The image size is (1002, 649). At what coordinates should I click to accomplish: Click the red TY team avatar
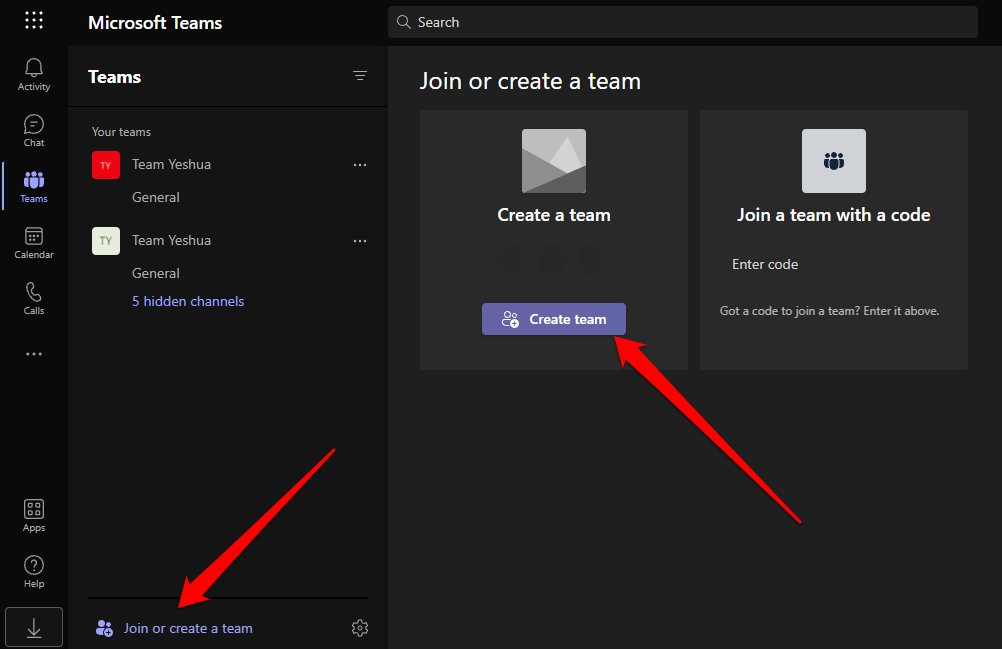pos(106,165)
